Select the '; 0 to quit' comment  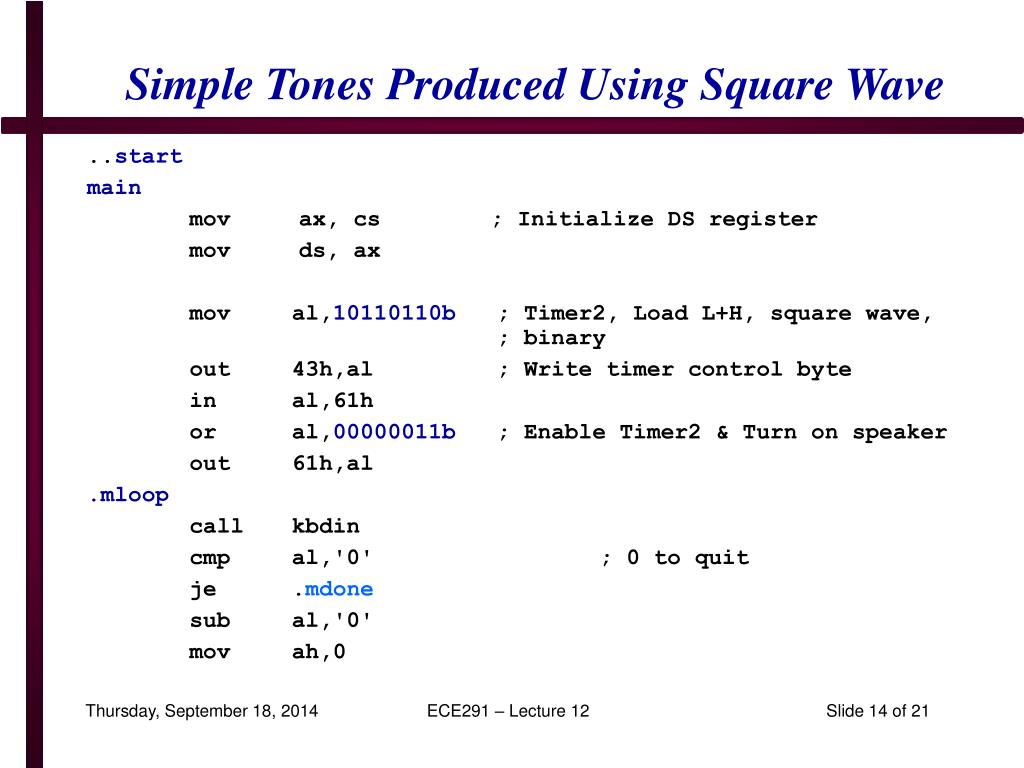(x=675, y=558)
